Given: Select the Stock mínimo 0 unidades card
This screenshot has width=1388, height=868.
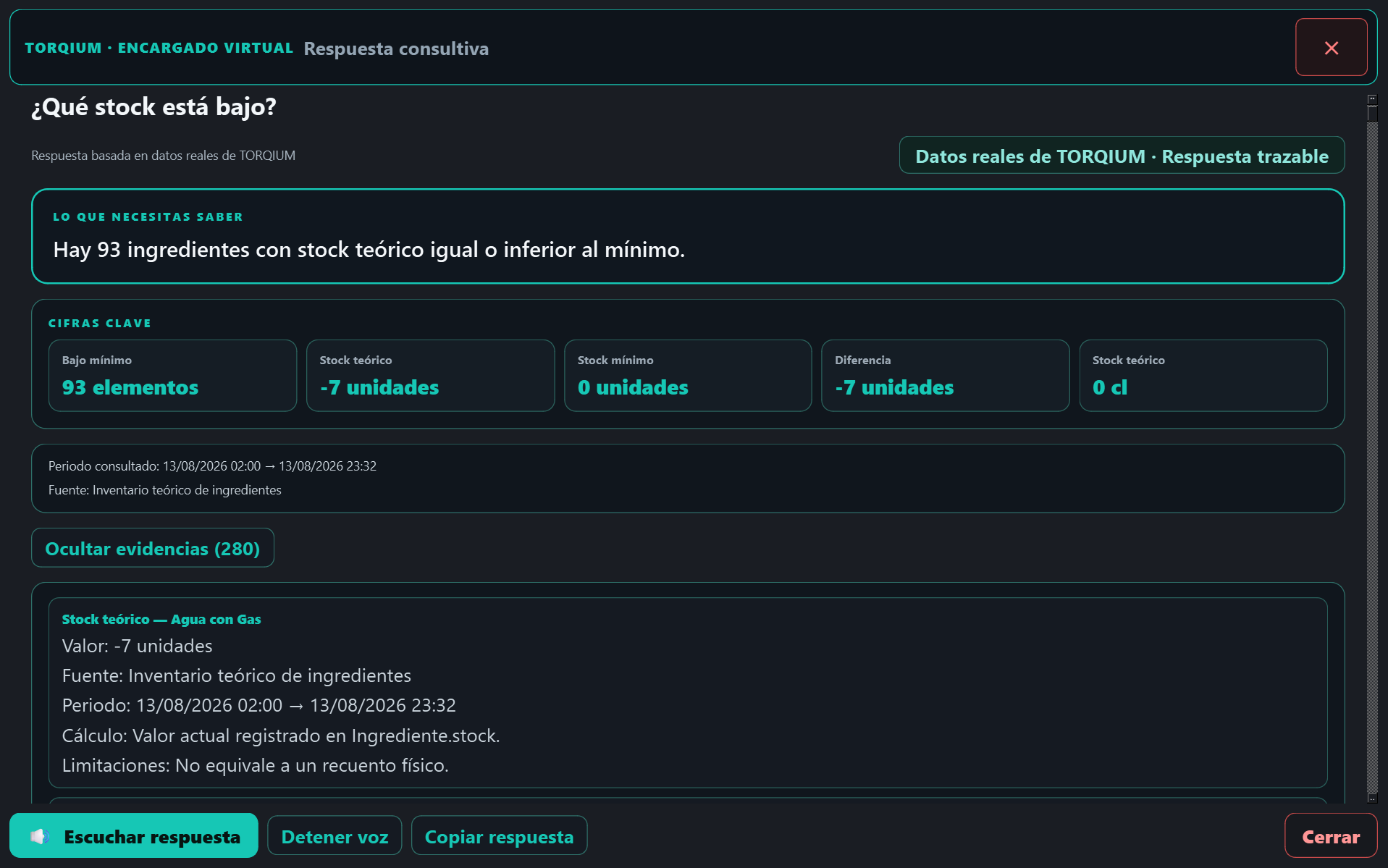Looking at the screenshot, I should point(688,376).
